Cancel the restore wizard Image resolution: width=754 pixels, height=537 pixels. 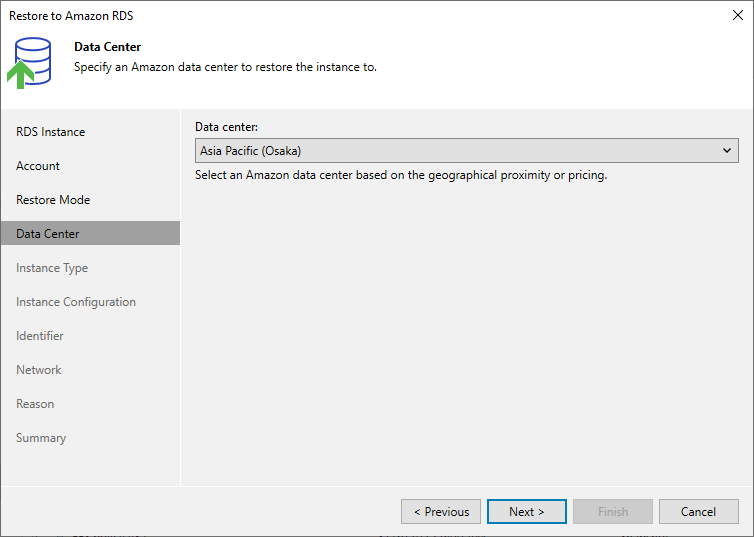click(x=698, y=512)
